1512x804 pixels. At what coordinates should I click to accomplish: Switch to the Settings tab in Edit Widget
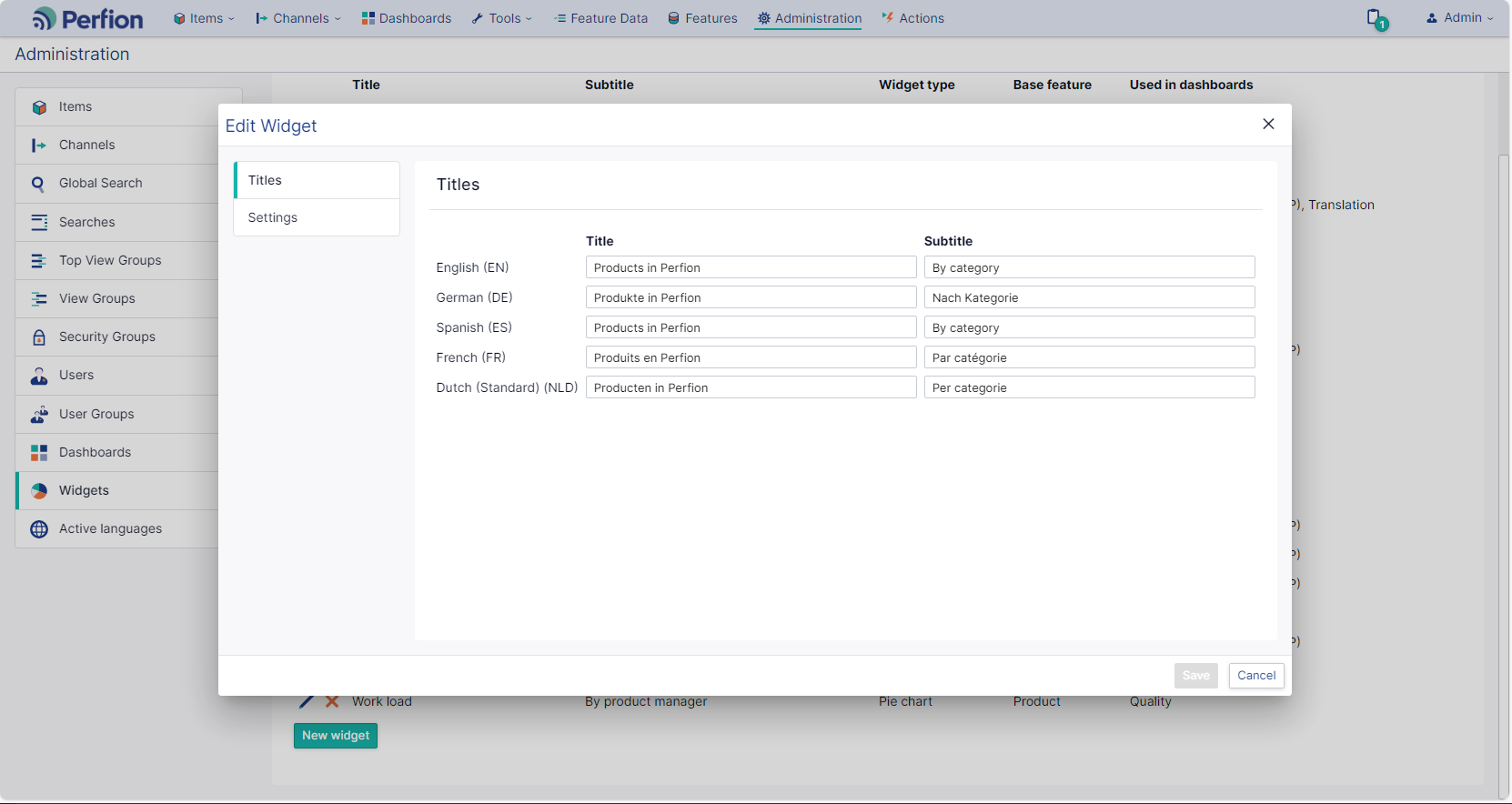317,217
